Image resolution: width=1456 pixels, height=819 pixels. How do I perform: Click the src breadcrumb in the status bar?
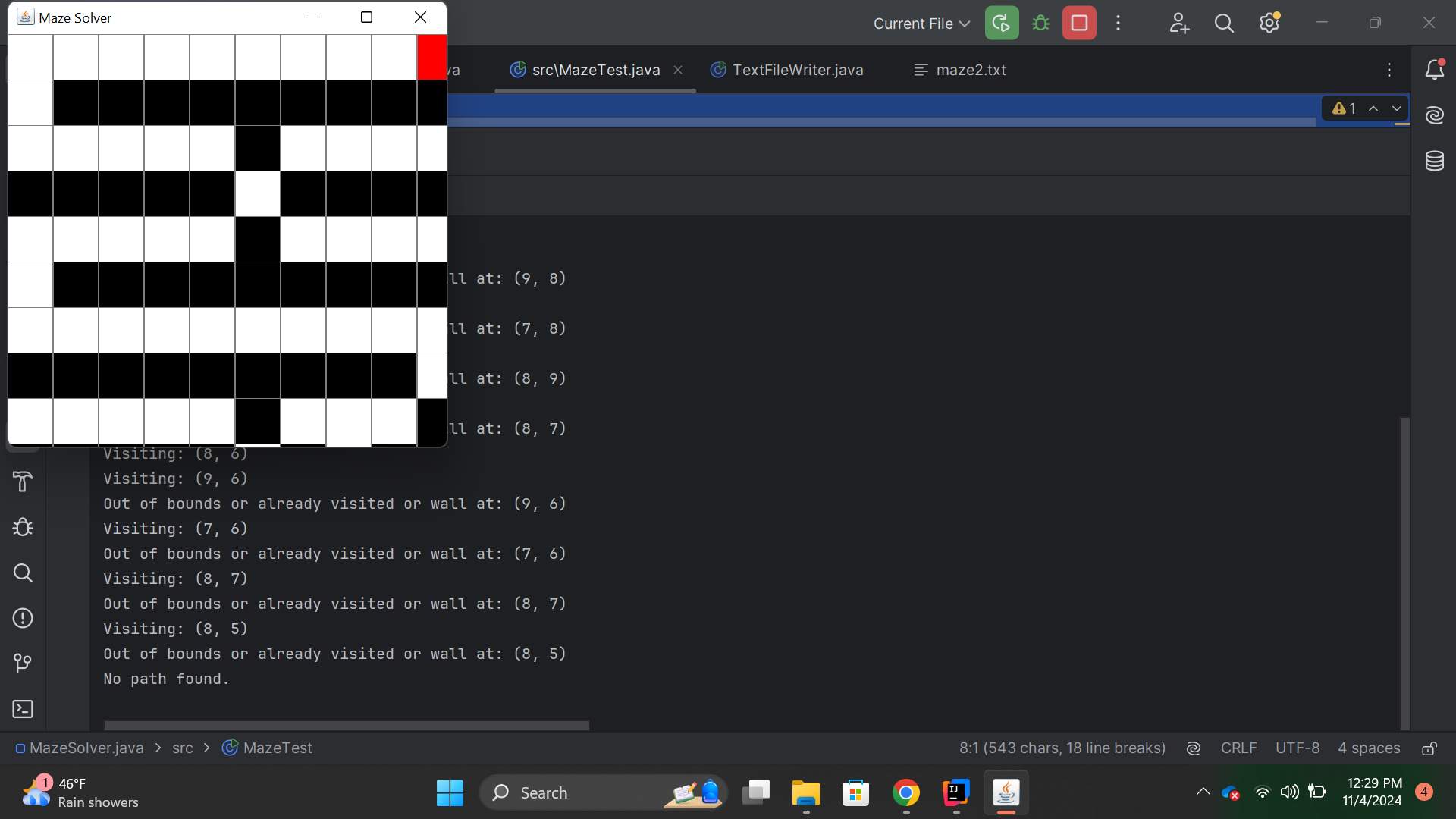pos(182,748)
